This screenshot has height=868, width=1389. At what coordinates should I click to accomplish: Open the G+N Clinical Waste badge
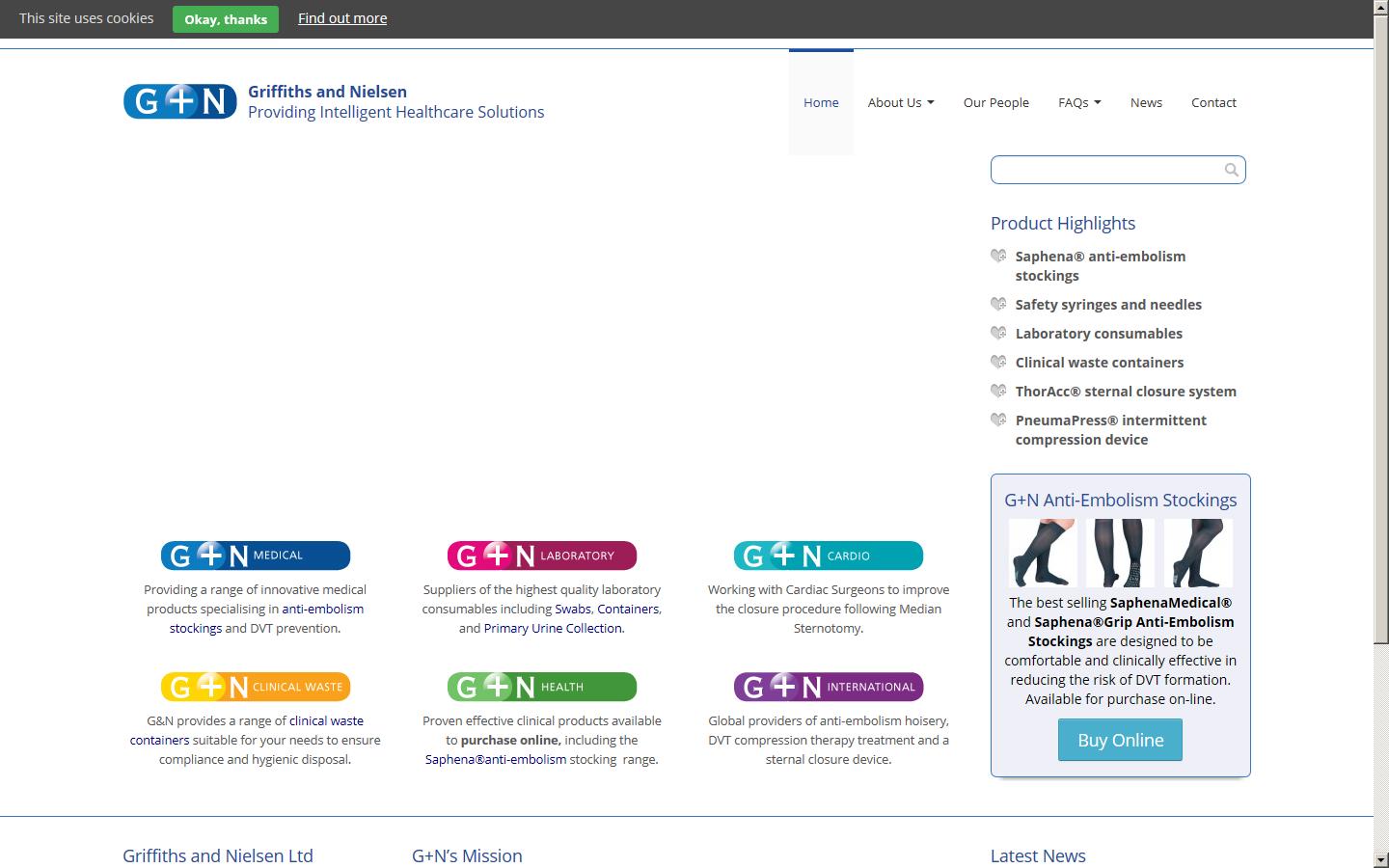pyautogui.click(x=256, y=687)
